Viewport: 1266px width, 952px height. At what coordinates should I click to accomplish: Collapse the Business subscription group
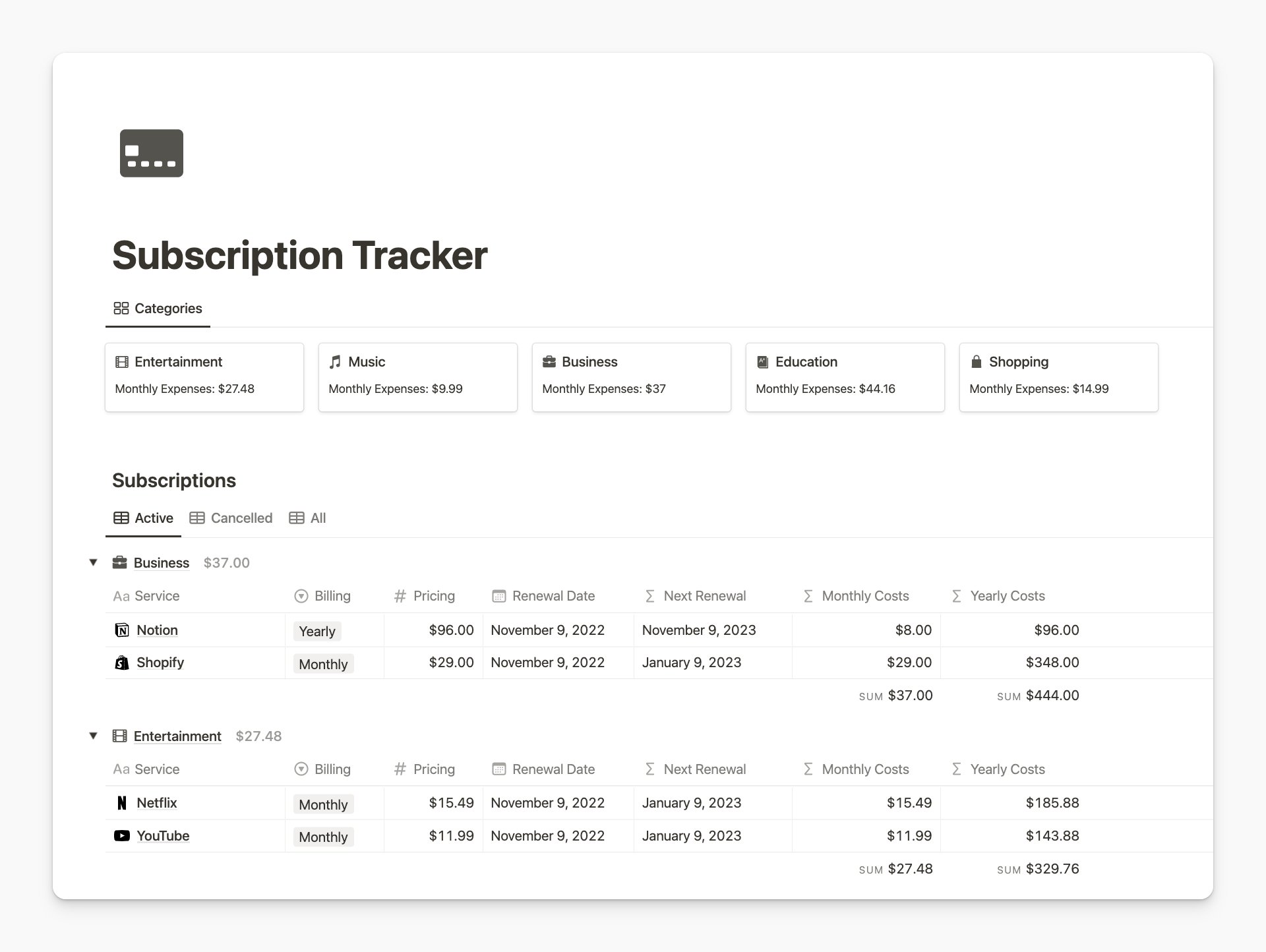(93, 562)
